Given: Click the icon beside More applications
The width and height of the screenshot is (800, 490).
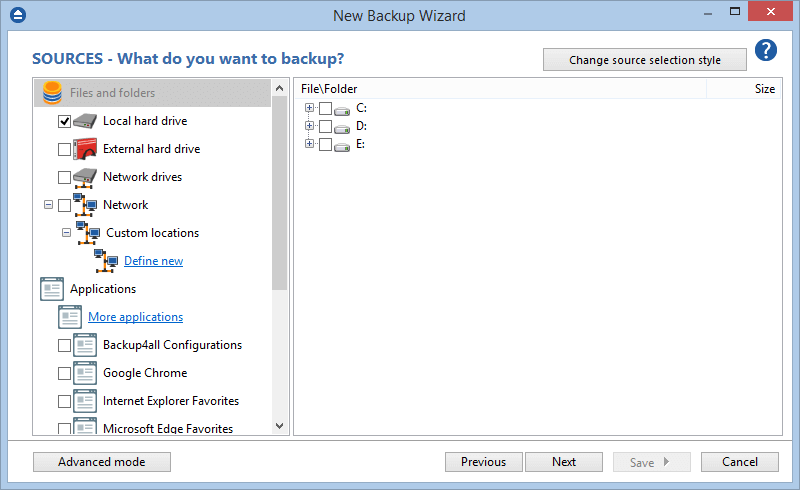Looking at the screenshot, I should pyautogui.click(x=70, y=317).
